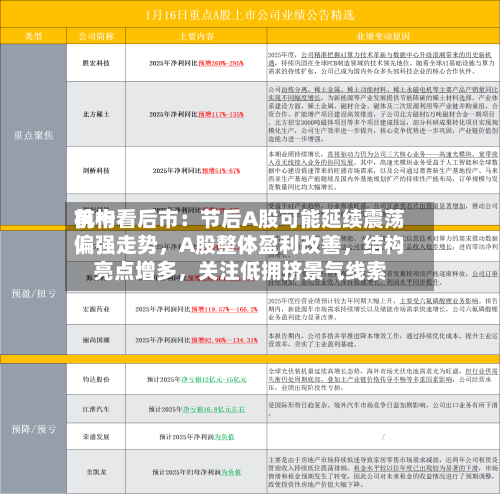This screenshot has height=494, width=500.
Task: Click '为负值' in the 美凯龙 row
Action: pos(231,472)
